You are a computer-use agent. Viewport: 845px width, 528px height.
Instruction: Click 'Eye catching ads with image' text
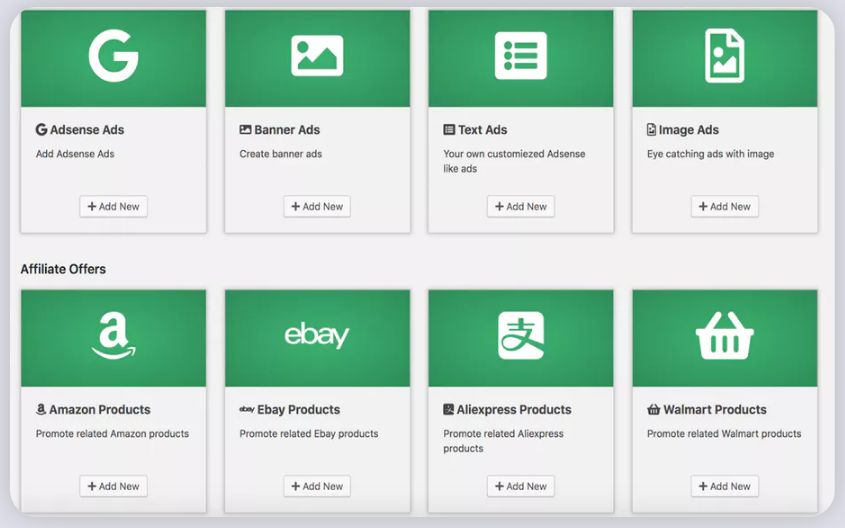tap(710, 154)
